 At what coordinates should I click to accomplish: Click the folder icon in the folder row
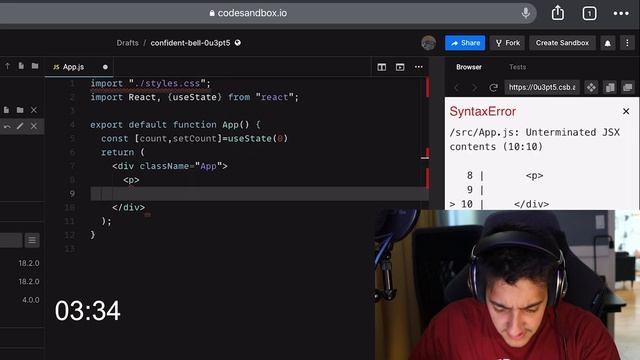point(20,110)
